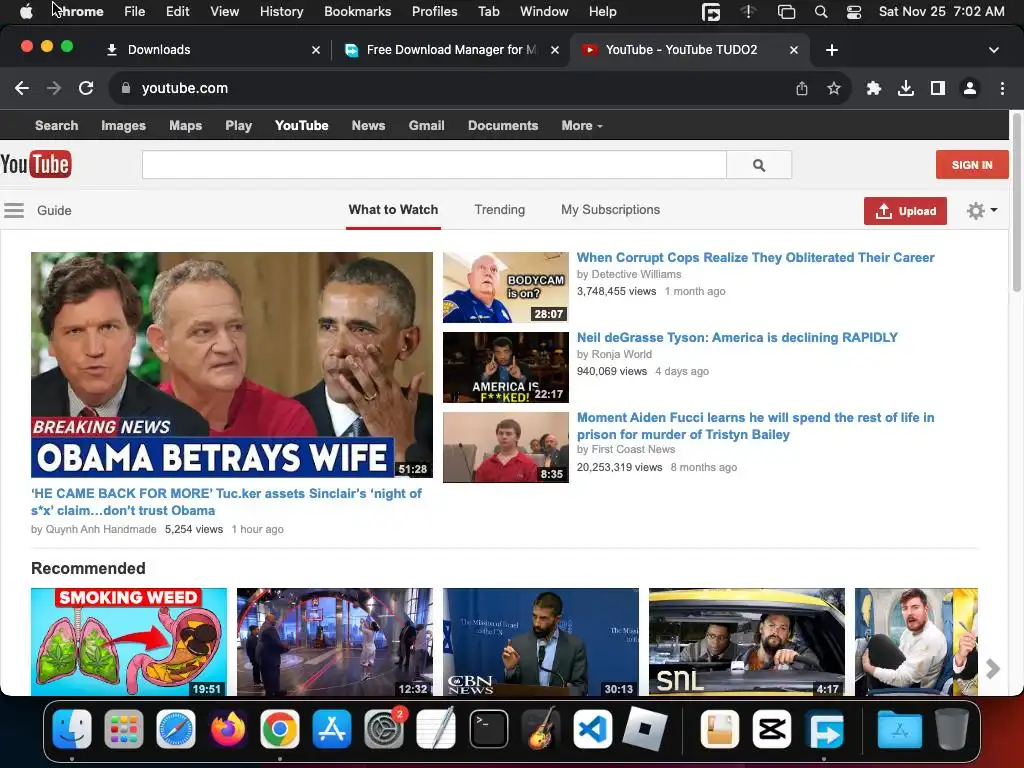Screen dimensions: 1024x768
Task: Open macOS Control Center in menu bar
Action: pos(854,12)
